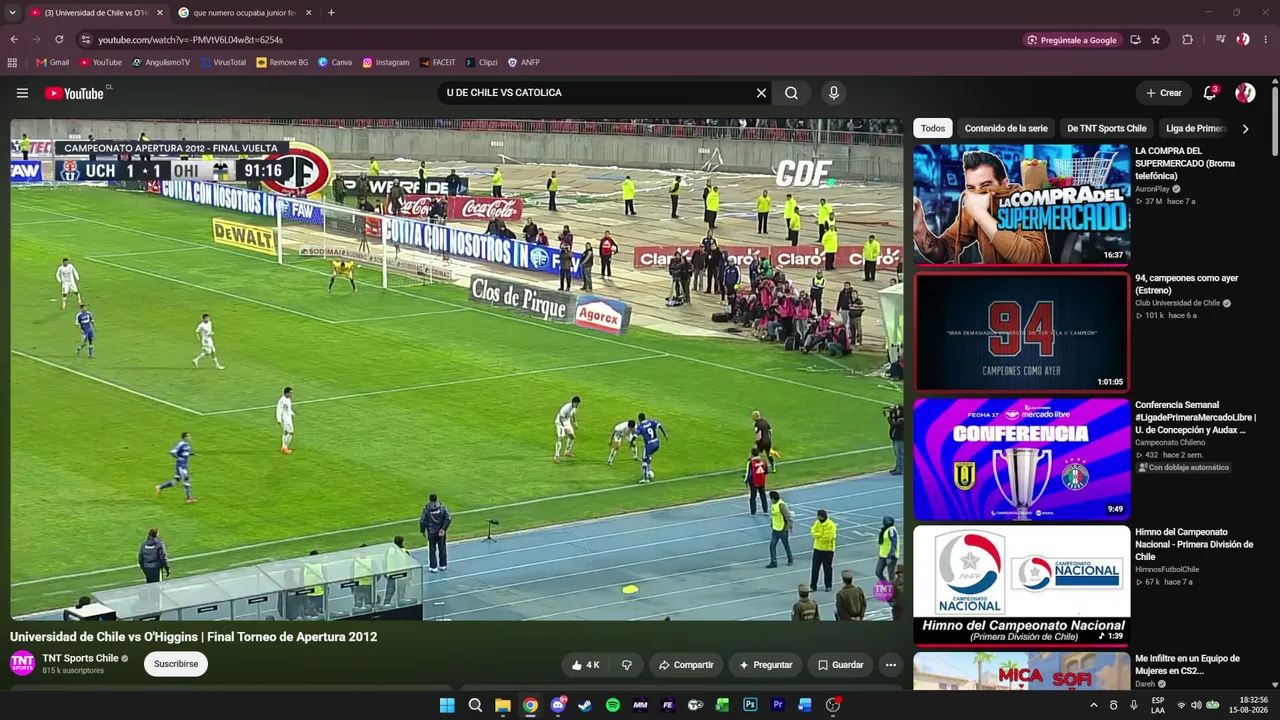Open the FACEIT bookmark
1280x720 pixels.
click(x=438, y=62)
